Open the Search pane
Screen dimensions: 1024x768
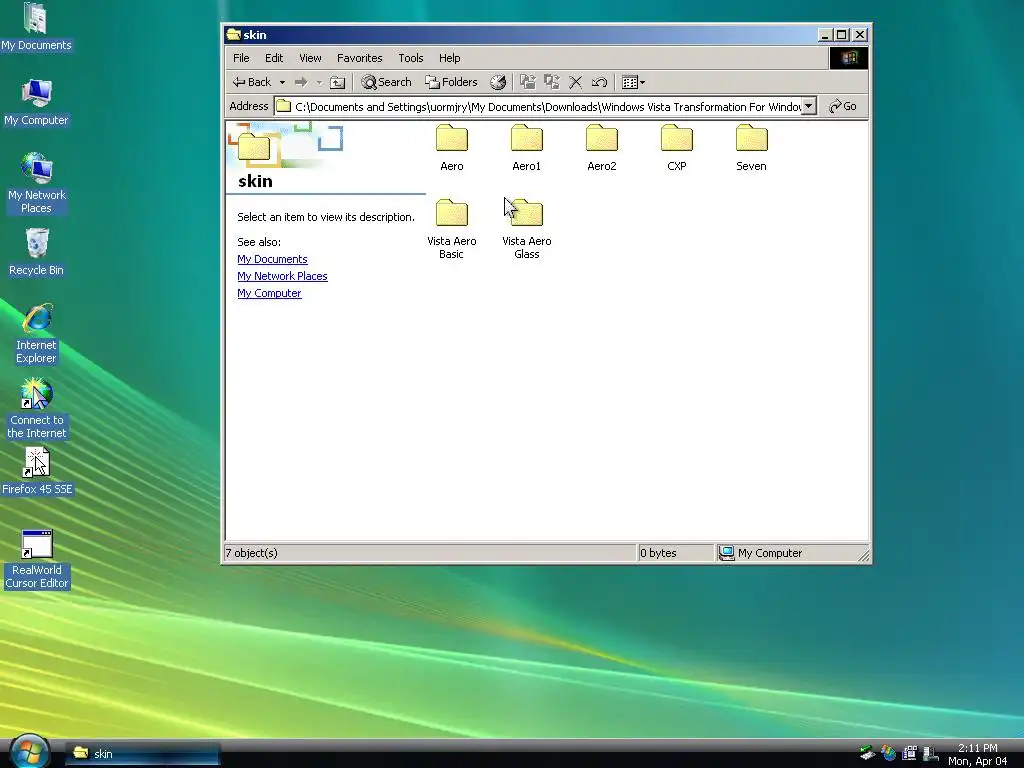coord(387,82)
